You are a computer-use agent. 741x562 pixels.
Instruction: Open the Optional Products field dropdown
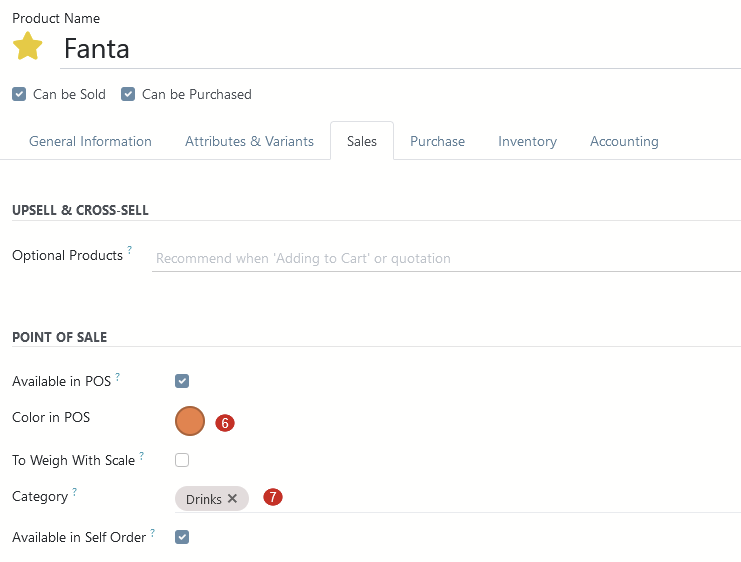tap(447, 259)
